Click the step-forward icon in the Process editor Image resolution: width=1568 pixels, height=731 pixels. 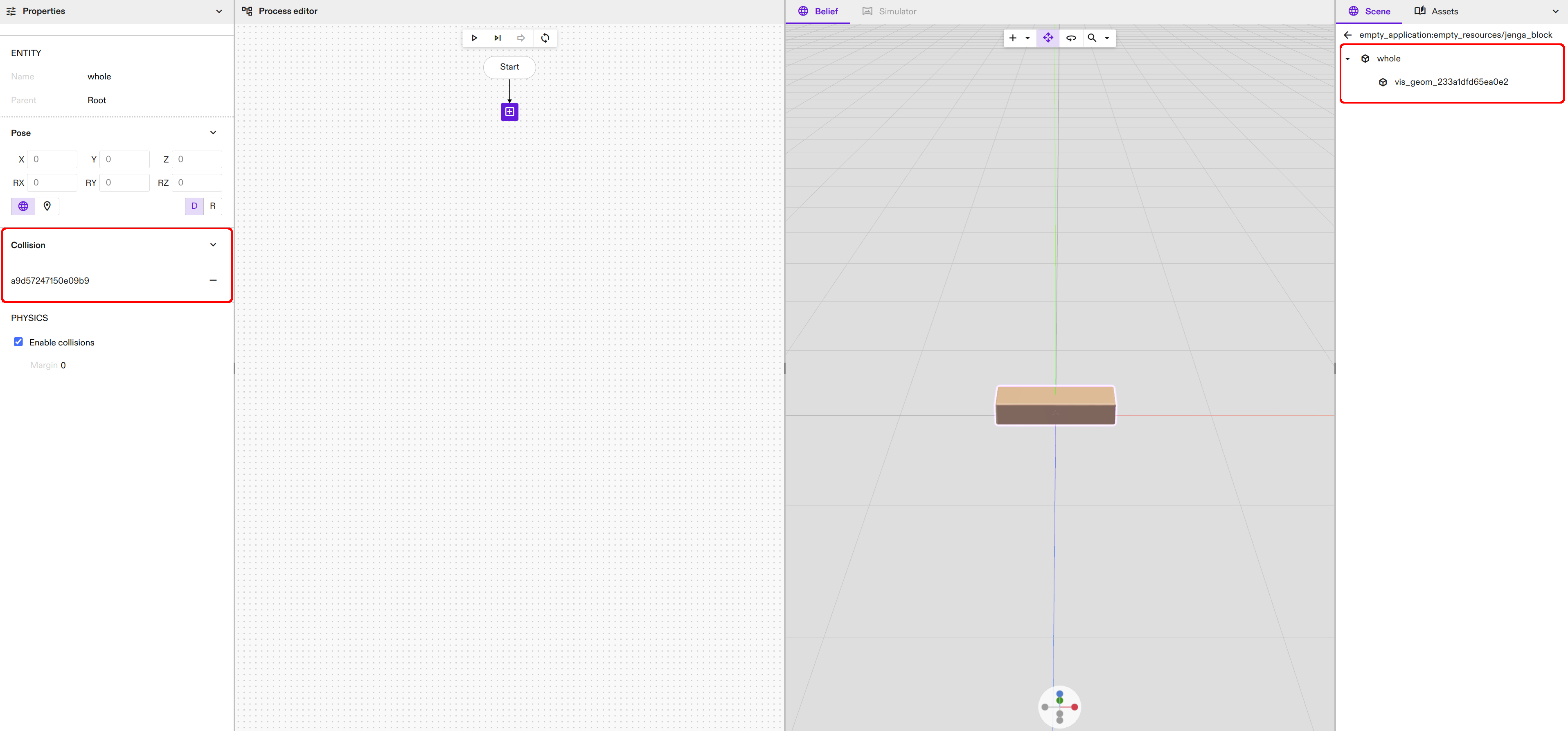pos(497,38)
